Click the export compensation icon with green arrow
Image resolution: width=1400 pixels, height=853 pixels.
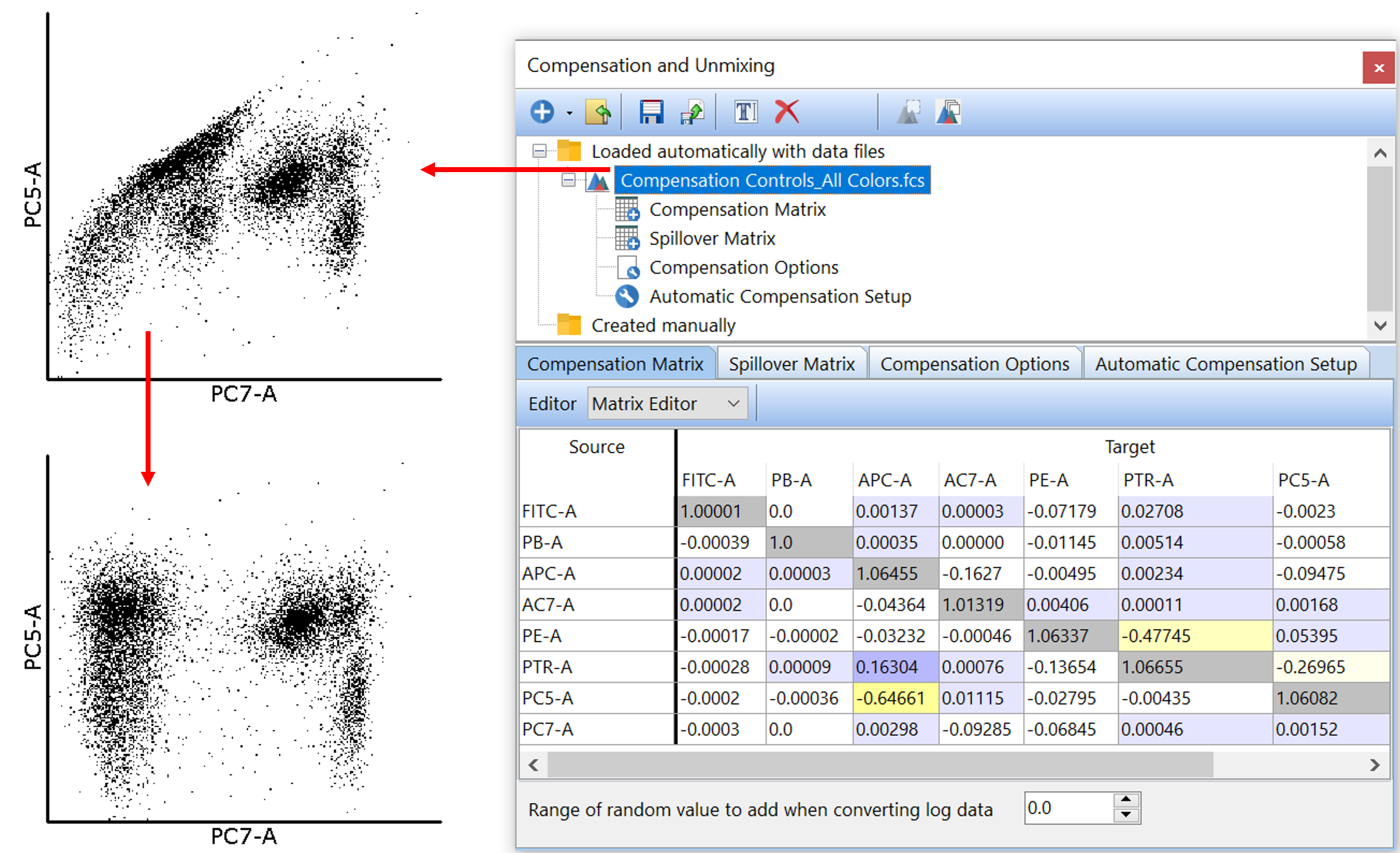click(x=692, y=112)
